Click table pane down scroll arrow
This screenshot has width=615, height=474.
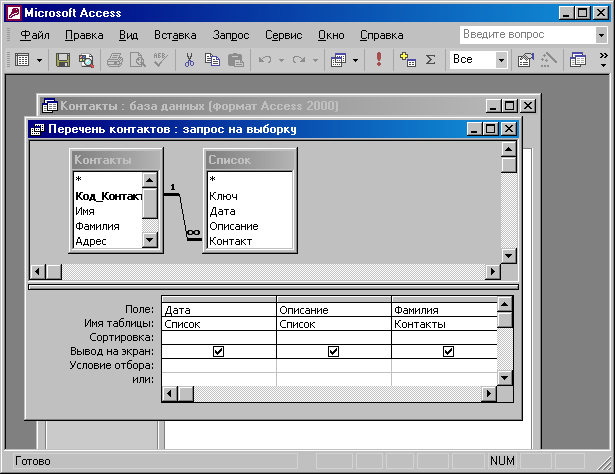(x=509, y=256)
